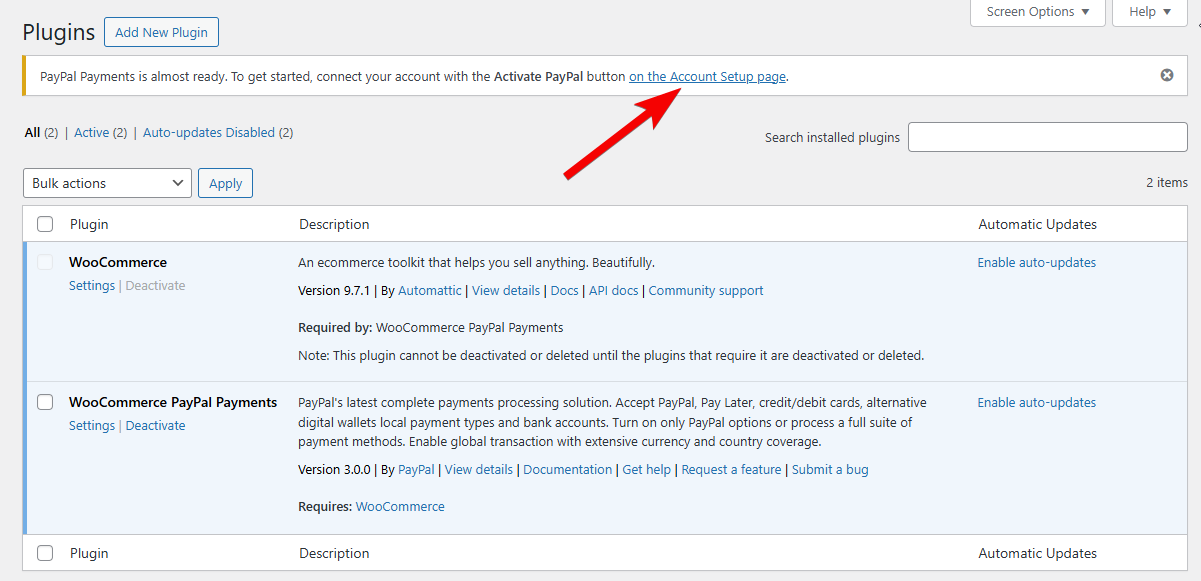Click the search installed plugins field
The width and height of the screenshot is (1201, 581).
(x=1047, y=137)
